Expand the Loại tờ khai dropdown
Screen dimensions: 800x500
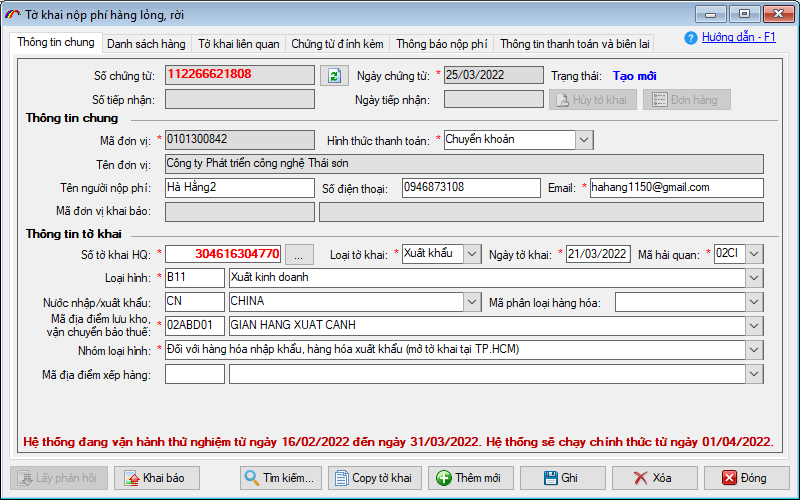(472, 254)
